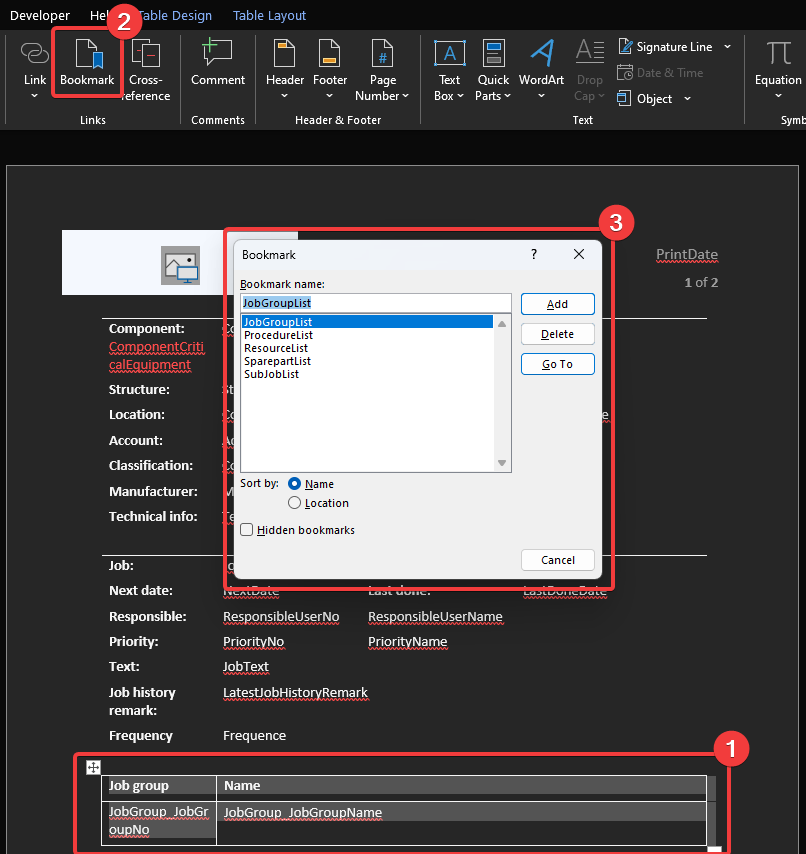Insert an Equation
Screen dimensions: 806x854
point(778,70)
